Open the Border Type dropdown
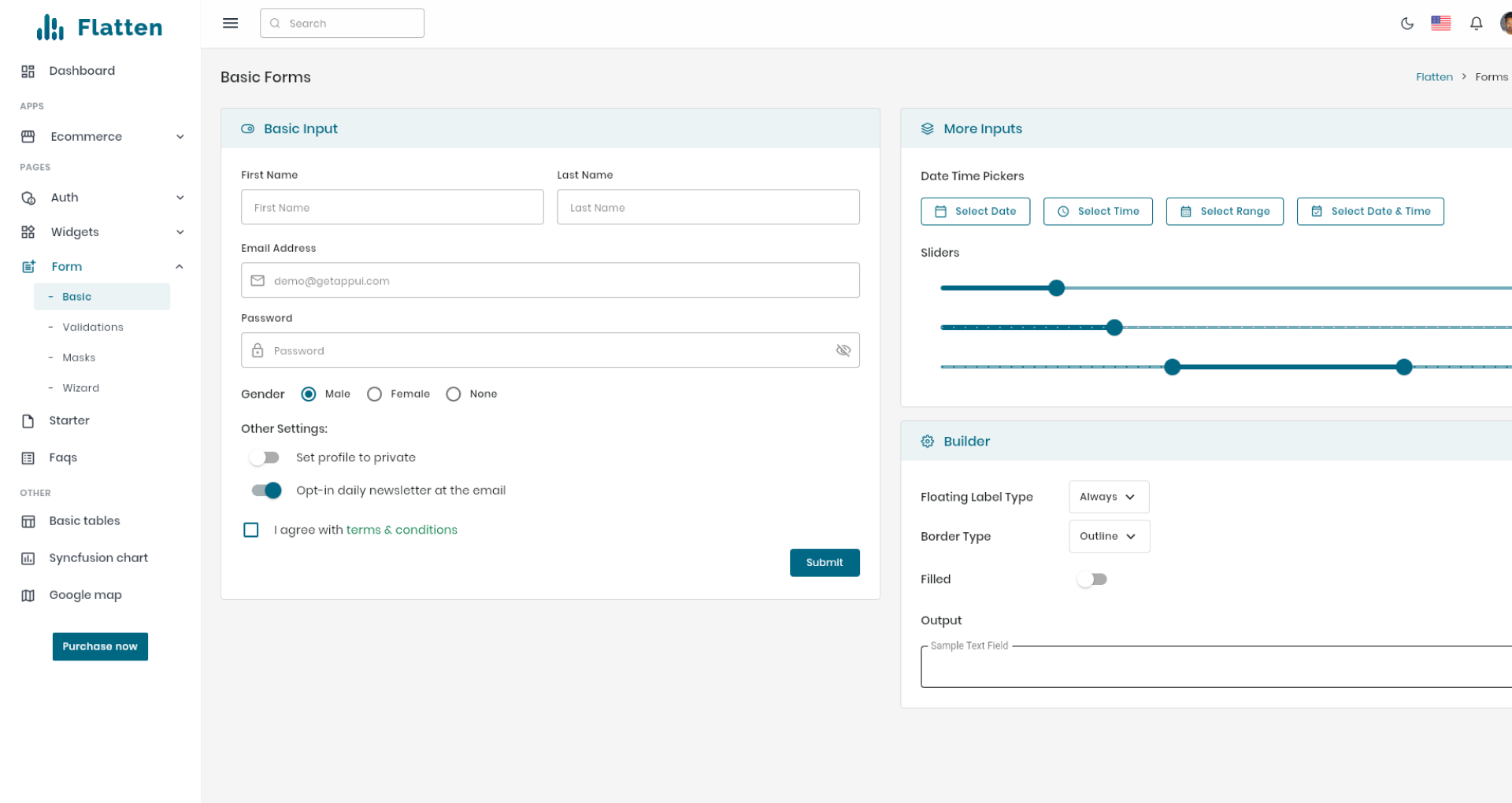The image size is (1512, 803). tap(1109, 536)
